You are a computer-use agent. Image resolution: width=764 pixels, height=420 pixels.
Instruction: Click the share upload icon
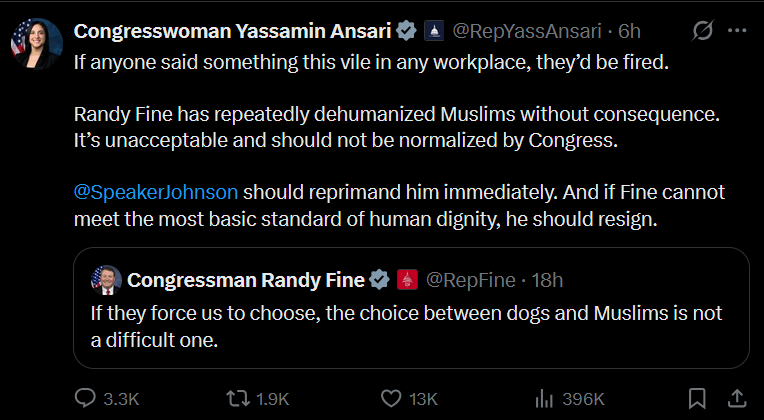coord(737,399)
